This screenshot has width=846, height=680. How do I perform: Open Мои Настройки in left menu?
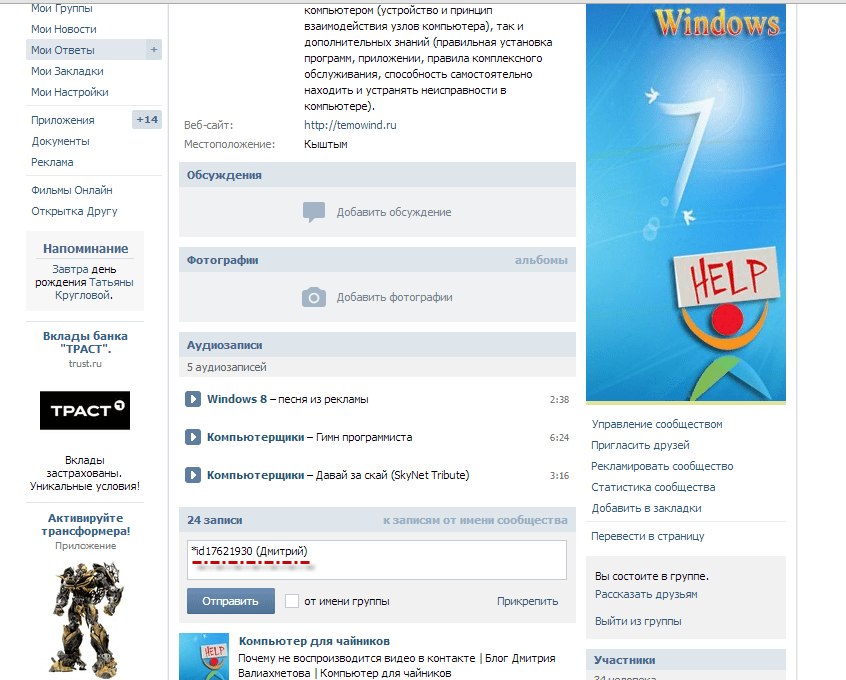click(x=70, y=92)
